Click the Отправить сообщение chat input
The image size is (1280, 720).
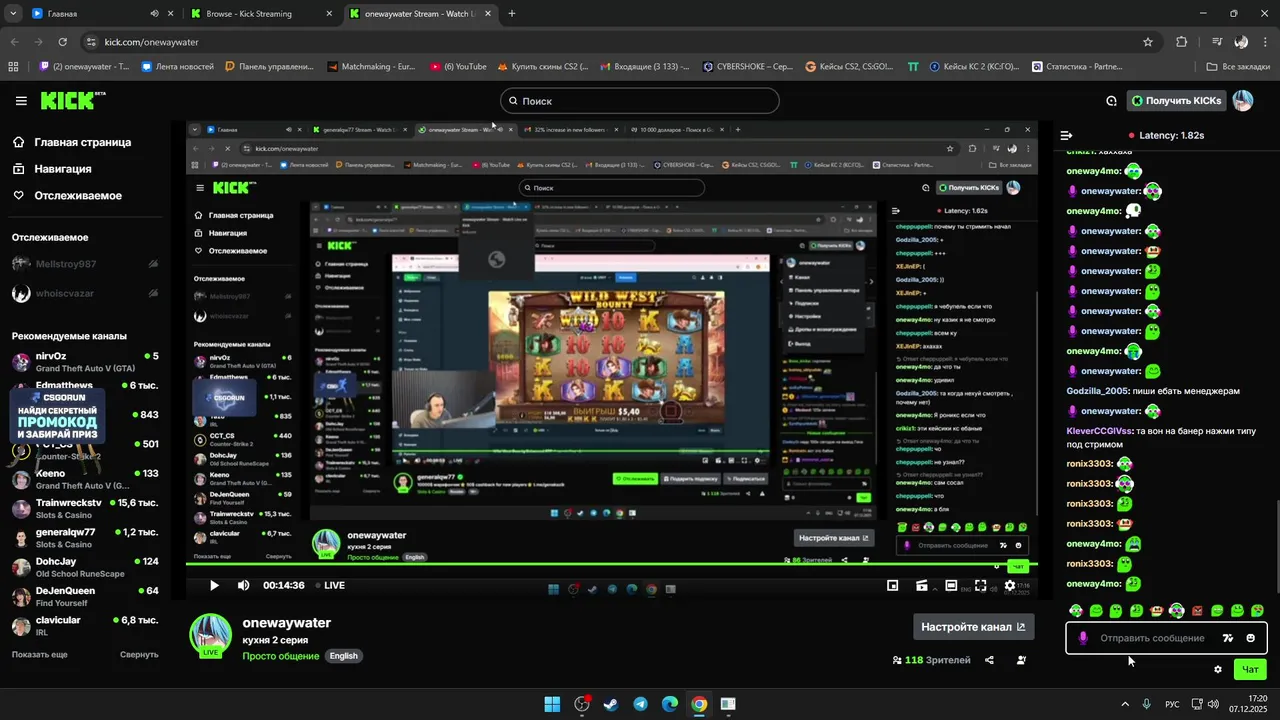[1153, 638]
